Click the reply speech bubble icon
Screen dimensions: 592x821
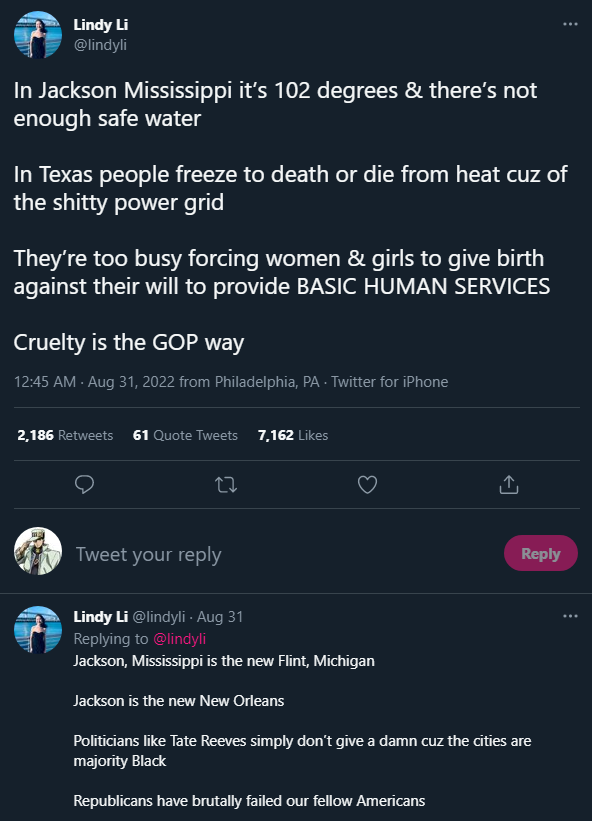[84, 484]
